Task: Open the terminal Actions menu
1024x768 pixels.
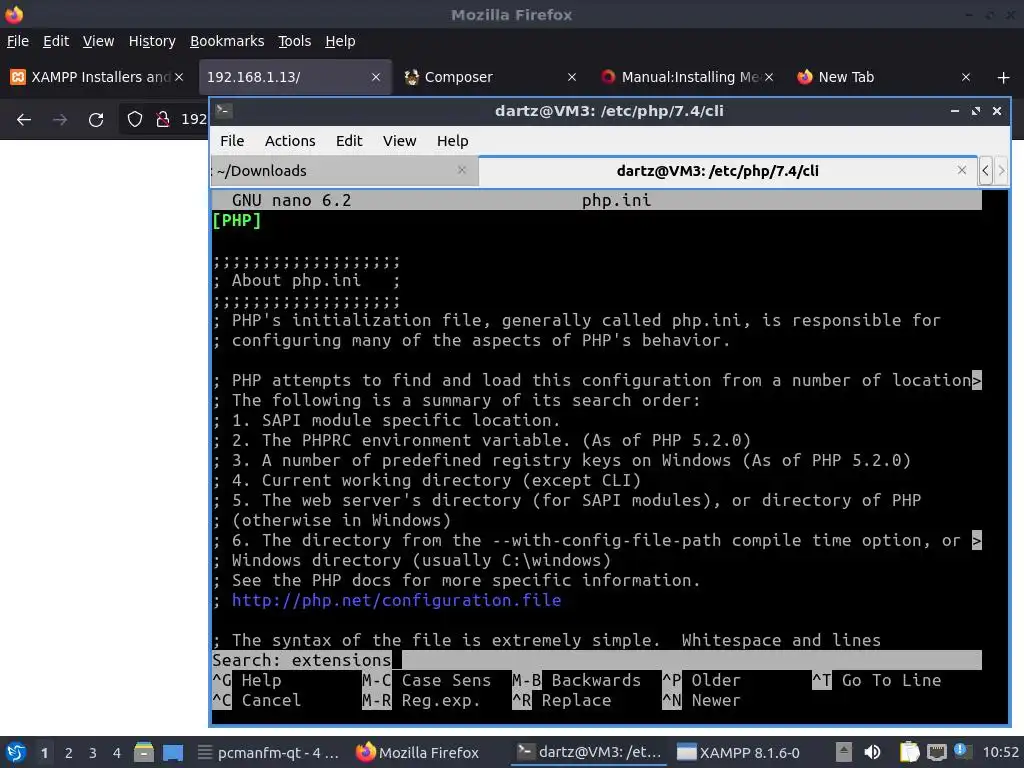Action: click(290, 141)
